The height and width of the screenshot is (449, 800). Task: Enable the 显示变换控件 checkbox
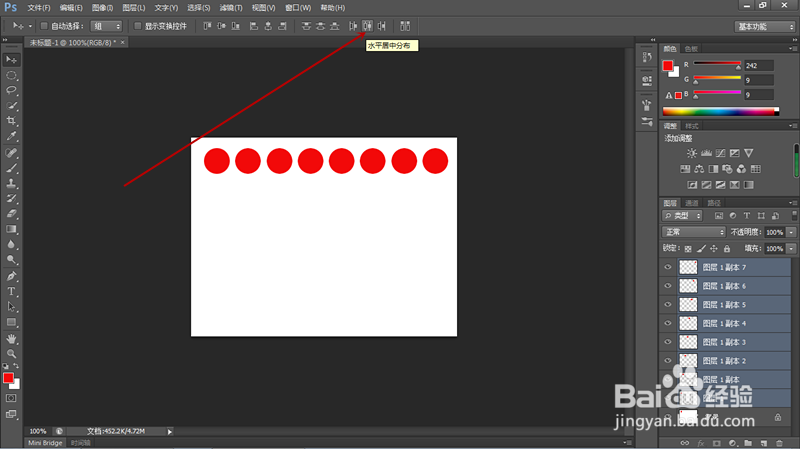coord(137,26)
